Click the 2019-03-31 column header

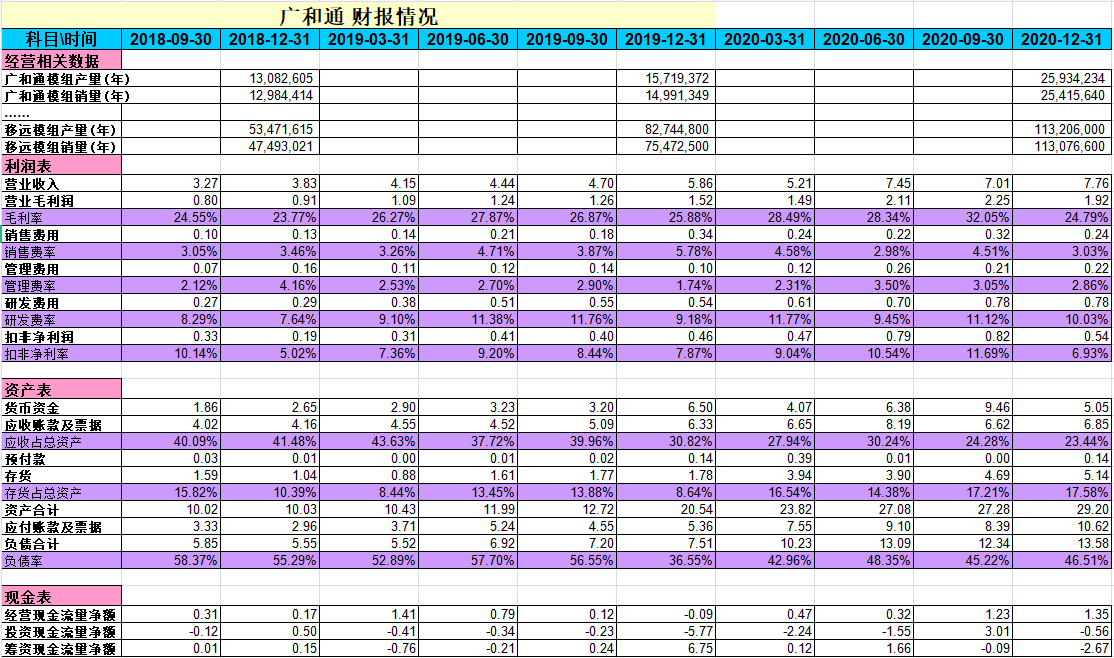[369, 39]
